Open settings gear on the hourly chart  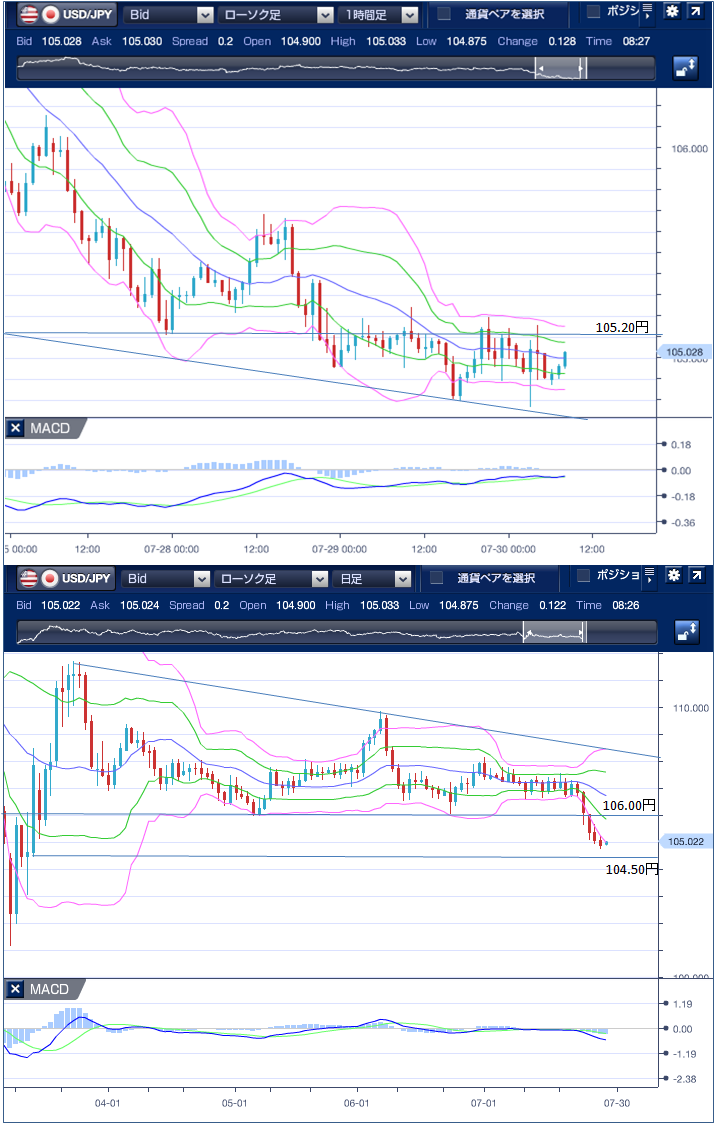point(671,13)
